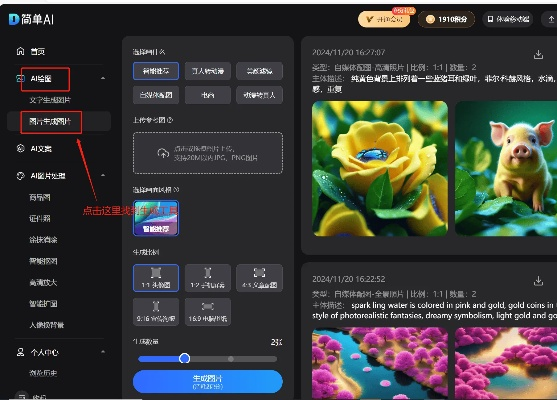The width and height of the screenshot is (557, 400).
Task: Click the 2024/11/20 16:22:52 timestamp
Action: click(348, 279)
